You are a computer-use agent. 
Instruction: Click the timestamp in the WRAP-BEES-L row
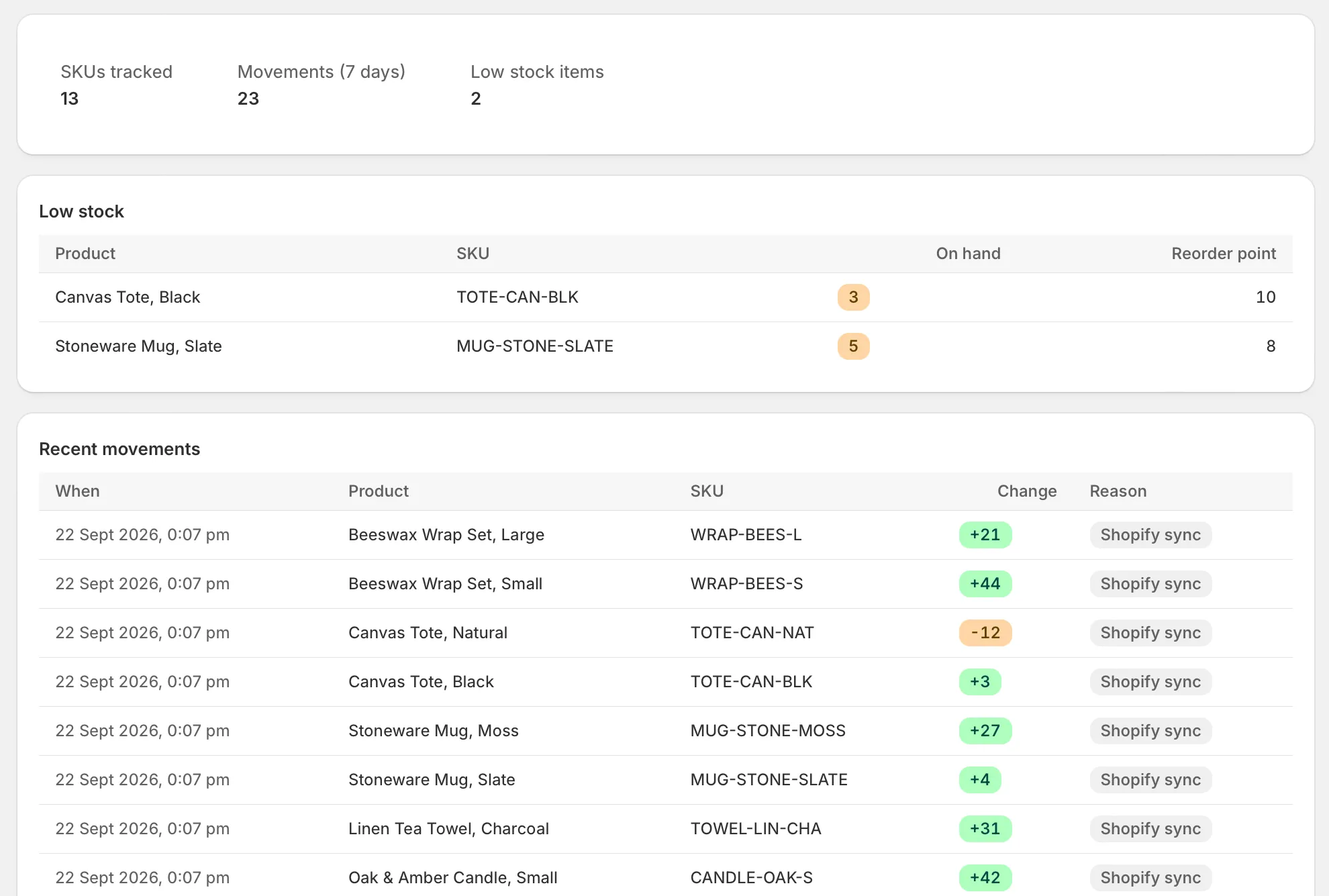tap(142, 535)
